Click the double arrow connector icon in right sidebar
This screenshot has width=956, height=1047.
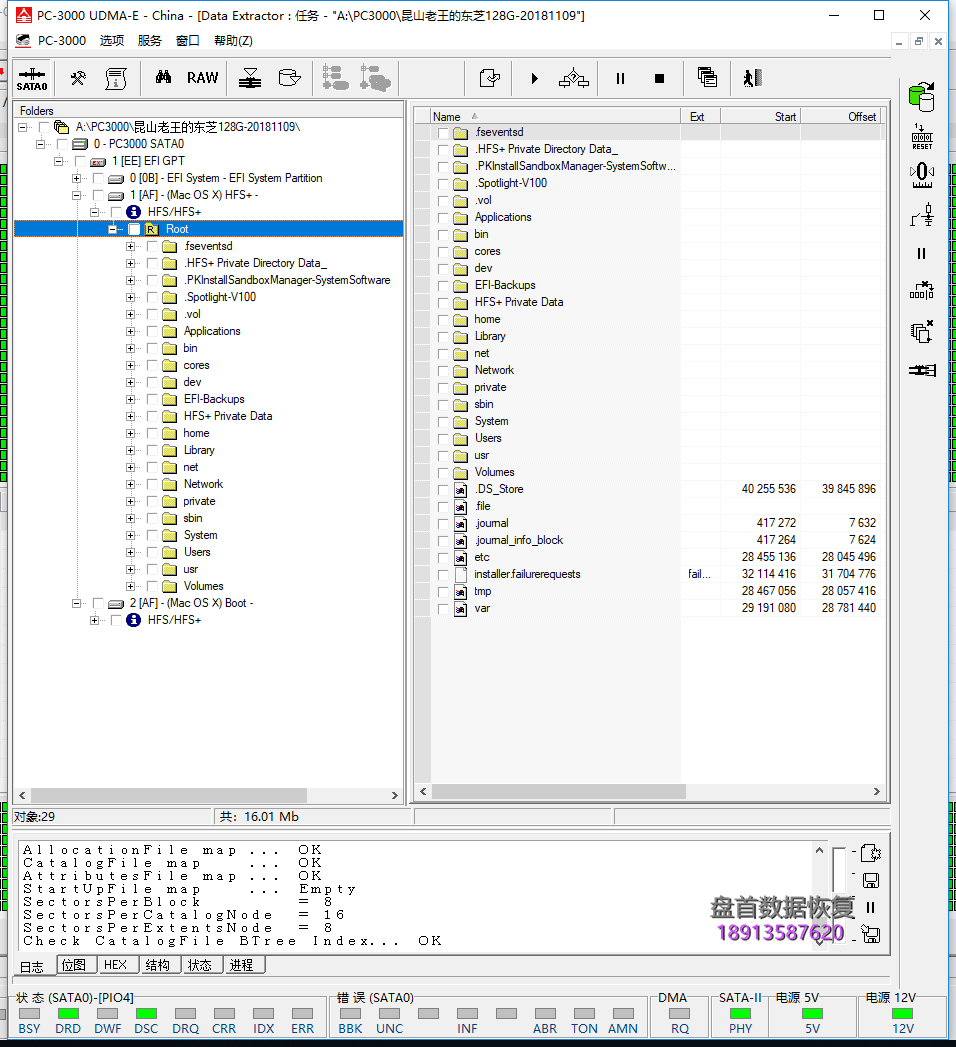point(922,370)
